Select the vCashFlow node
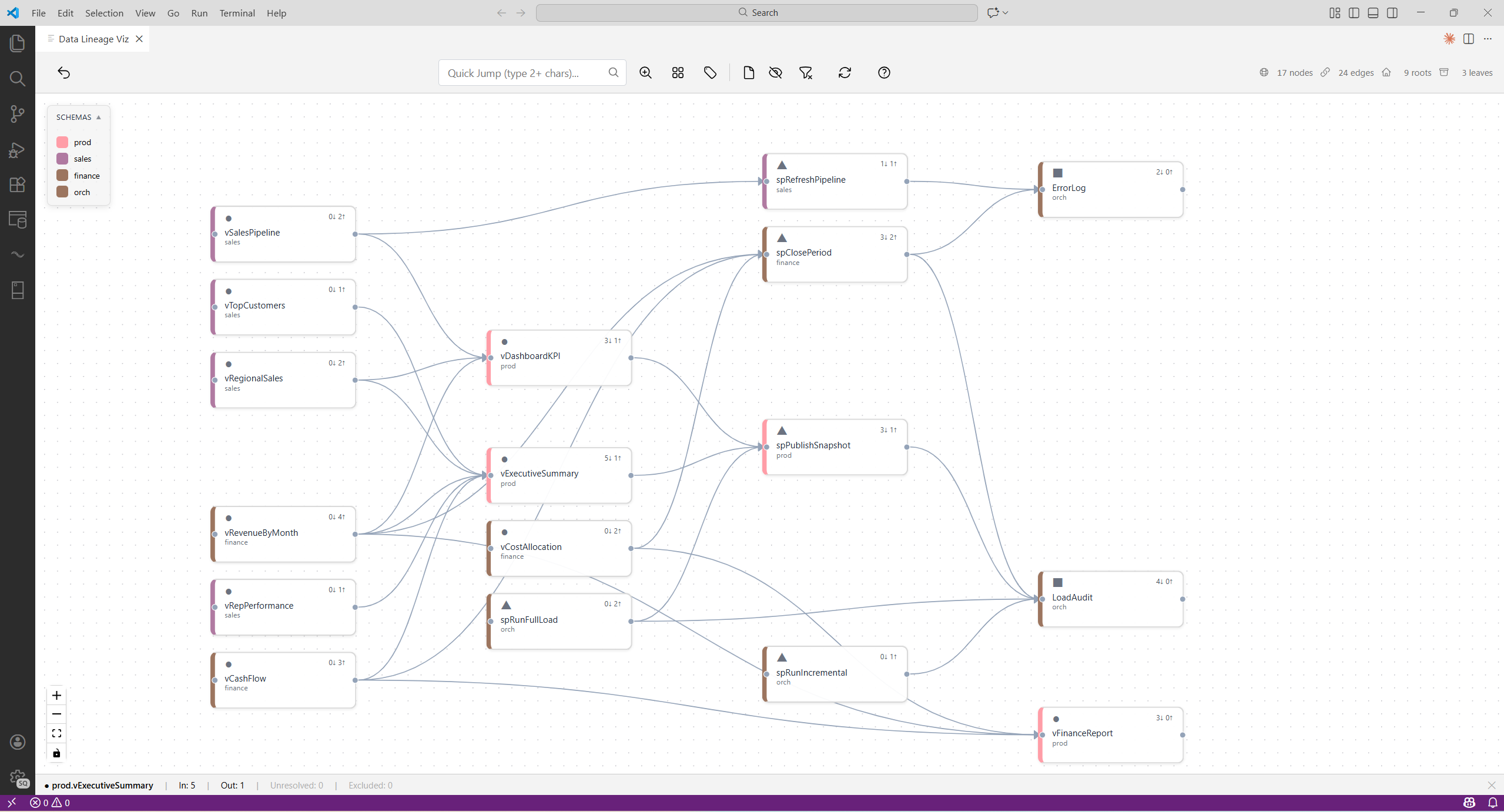The height and width of the screenshot is (812, 1504). 283,680
